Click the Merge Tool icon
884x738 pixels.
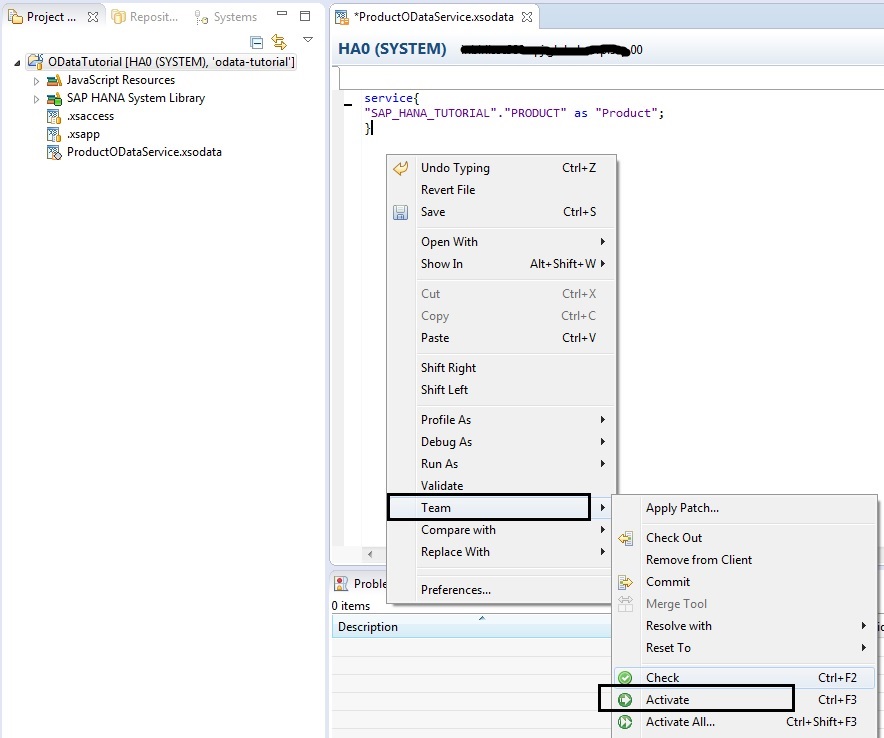click(x=623, y=604)
